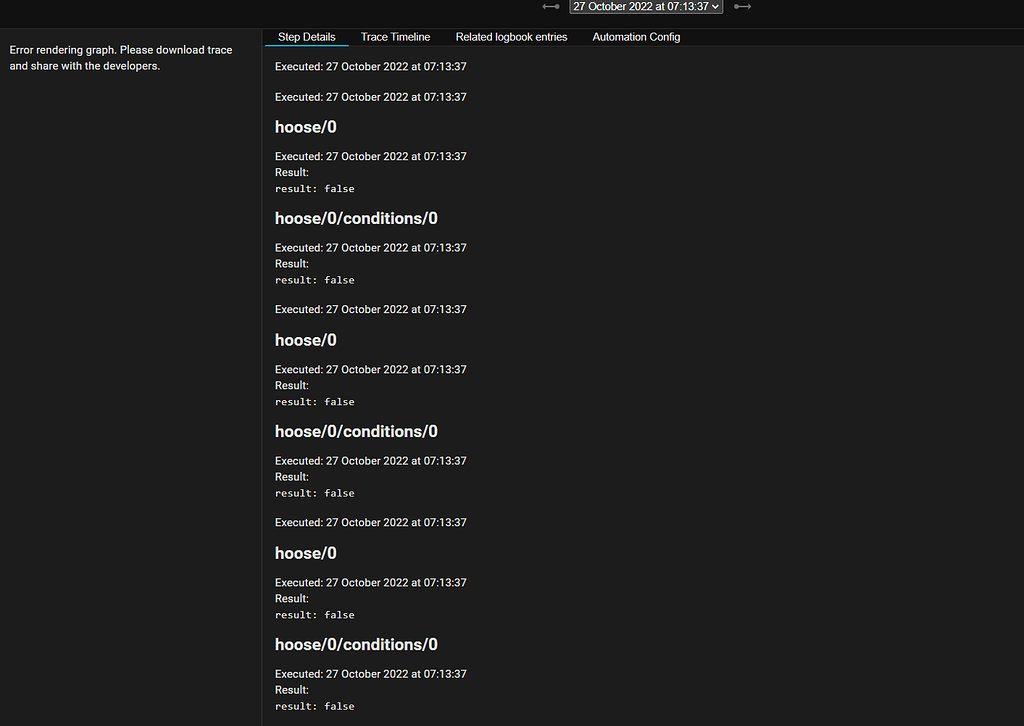Select the first result: false value
The width and height of the screenshot is (1024, 726).
pos(314,188)
